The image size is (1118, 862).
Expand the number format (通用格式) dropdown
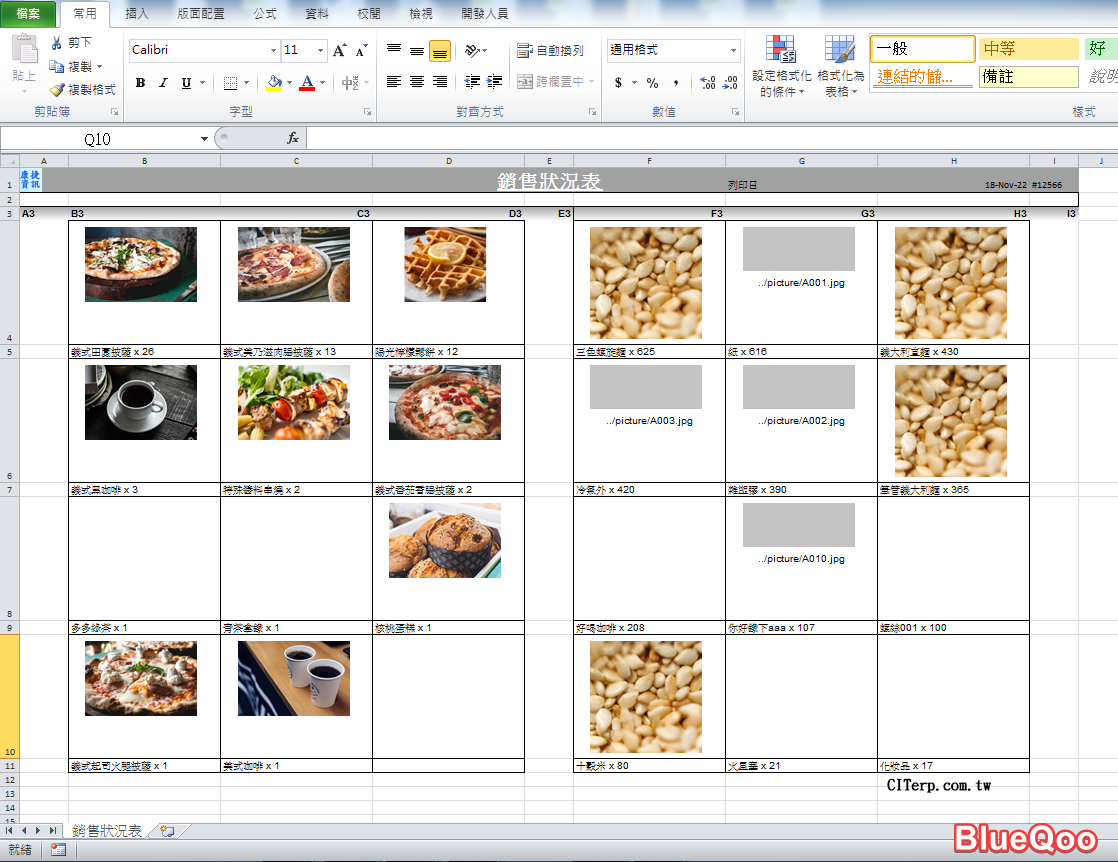pyautogui.click(x=733, y=51)
